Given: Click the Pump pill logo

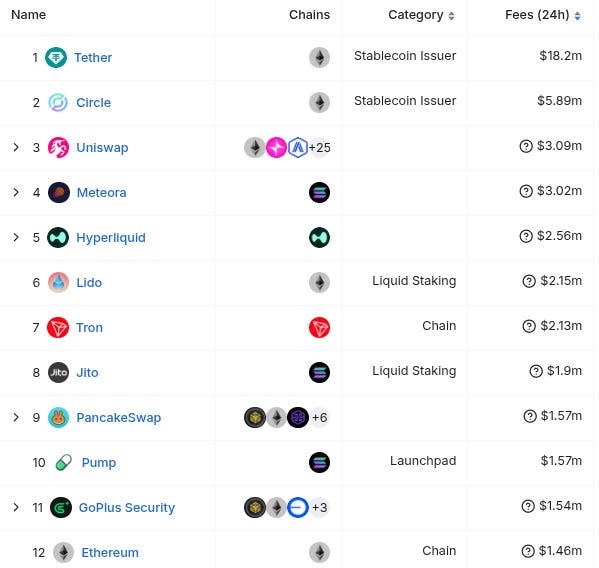Looking at the screenshot, I should click(x=63, y=463).
